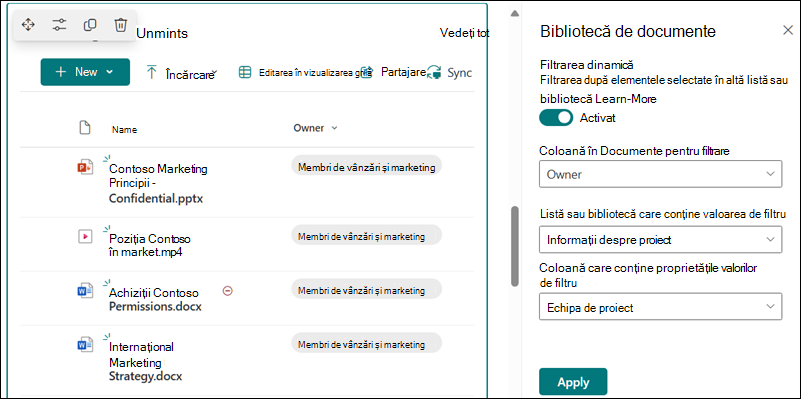
Task: Click the Word icon of Strategy.docx
Action: tap(85, 345)
